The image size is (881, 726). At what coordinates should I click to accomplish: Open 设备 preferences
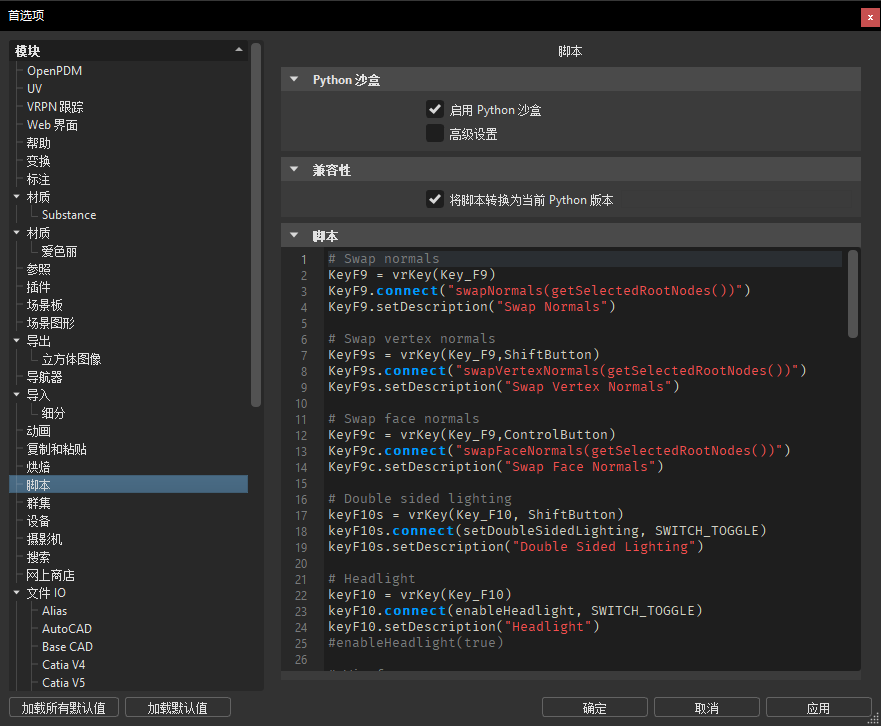(x=38, y=520)
